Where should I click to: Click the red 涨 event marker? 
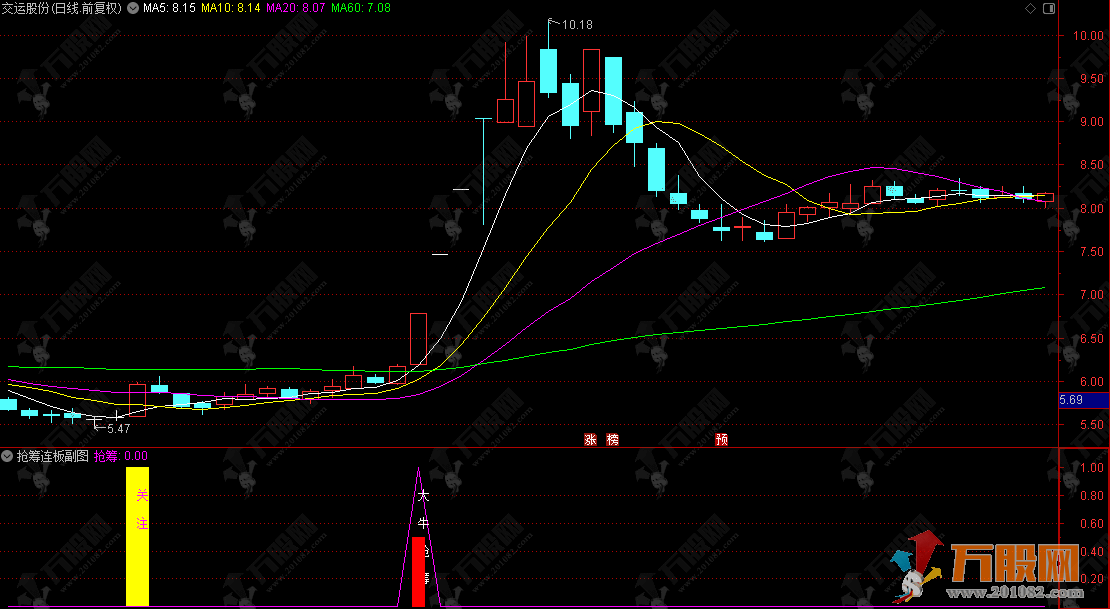coord(591,439)
